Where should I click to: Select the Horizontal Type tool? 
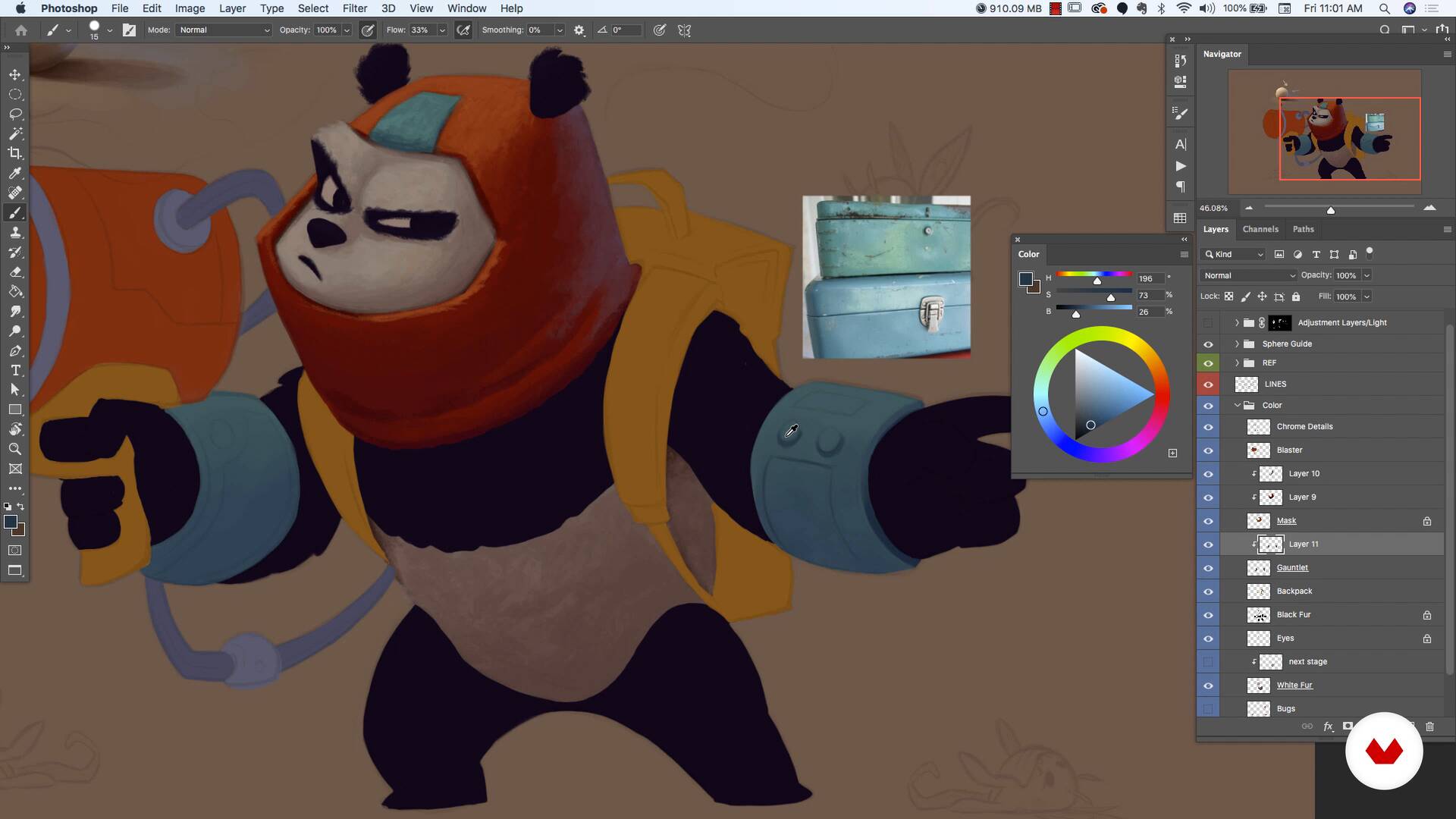pos(15,370)
